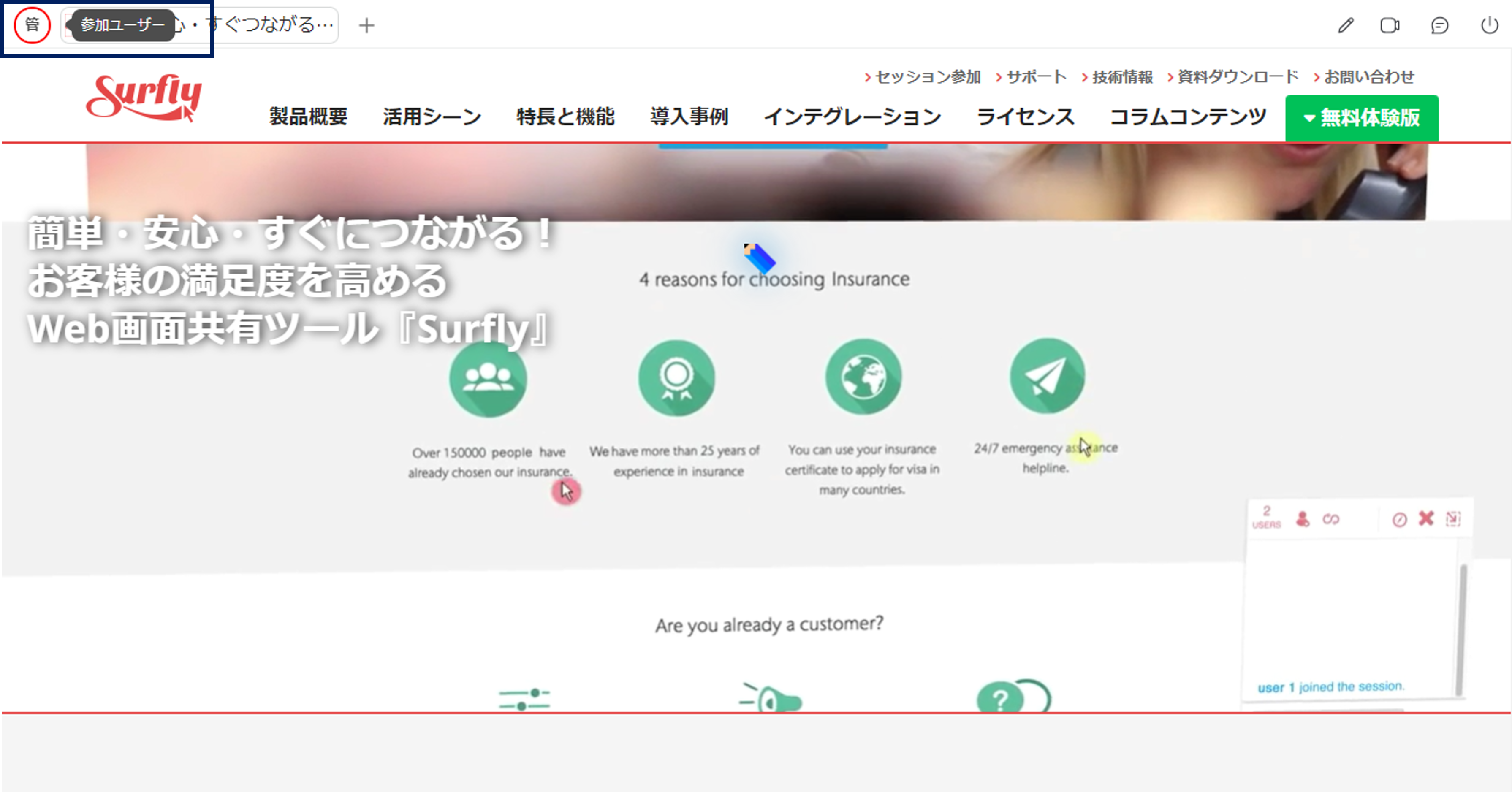Click the participants user icon in top-left
Image resolution: width=1512 pixels, height=792 pixels.
pyautogui.click(x=32, y=25)
